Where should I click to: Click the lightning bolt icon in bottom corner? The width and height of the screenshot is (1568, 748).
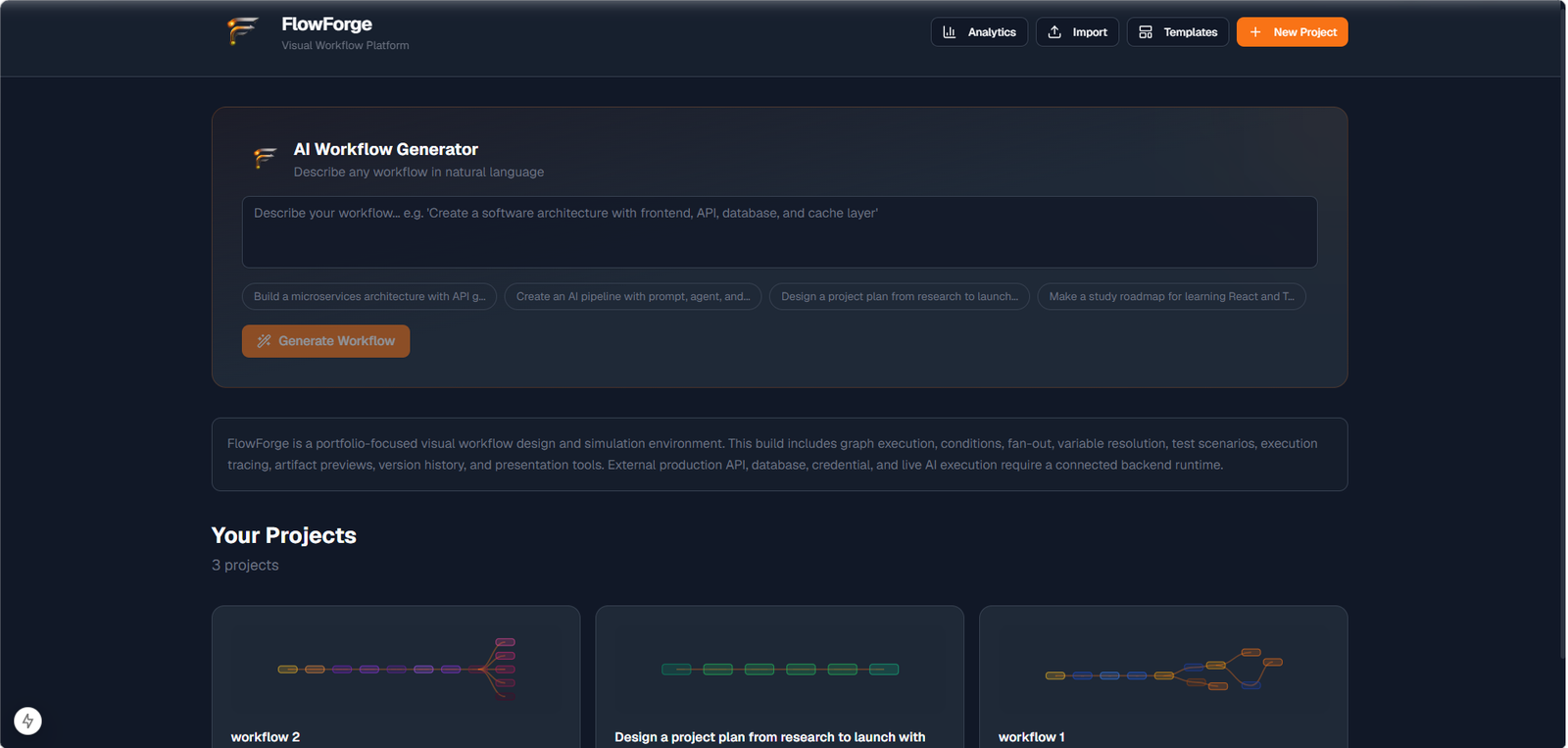tap(27, 721)
